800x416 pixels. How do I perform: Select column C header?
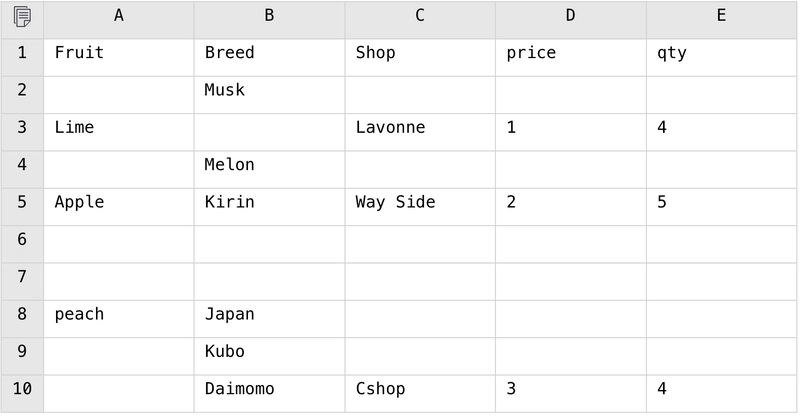[420, 20]
